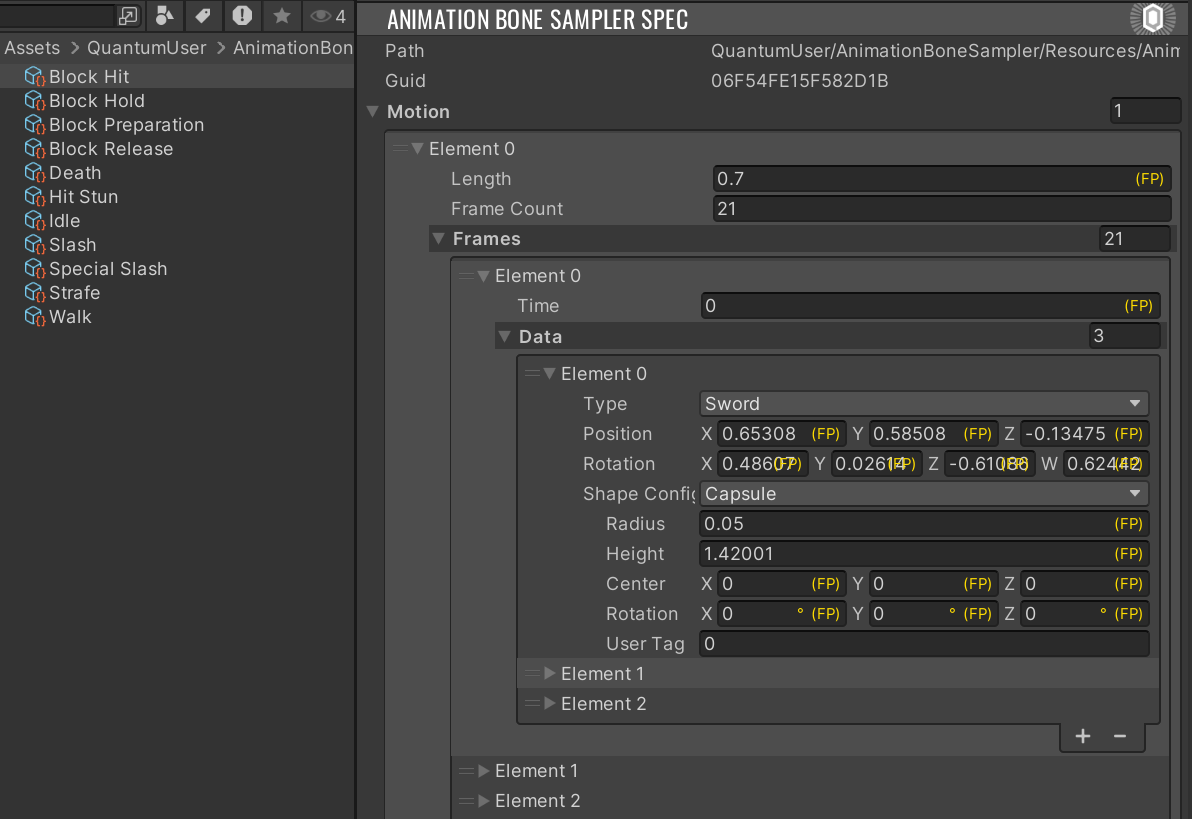This screenshot has height=819, width=1192.
Task: Click the star favorites icon in Project toolbar
Action: [282, 16]
